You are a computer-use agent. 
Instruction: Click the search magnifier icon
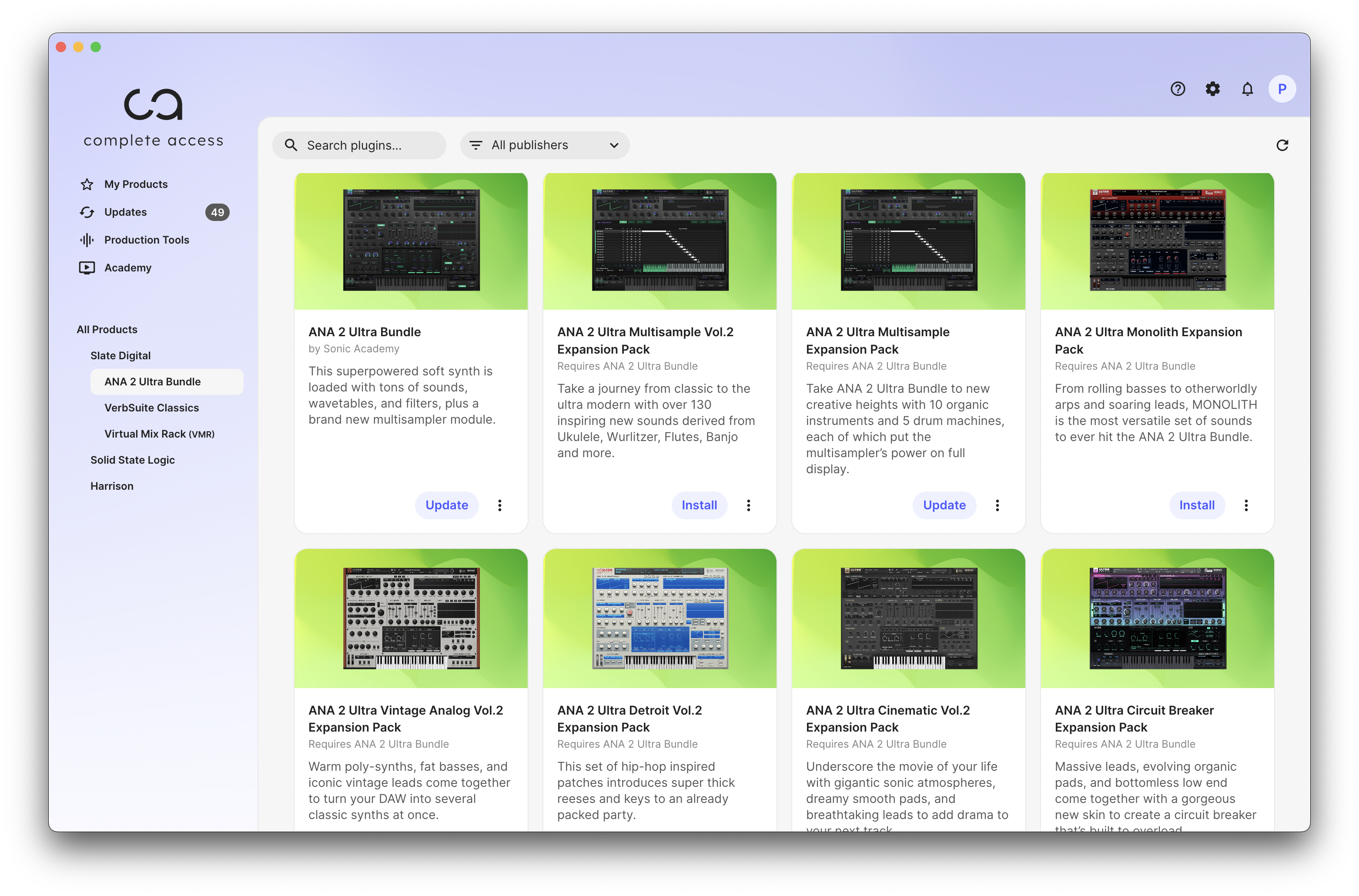291,145
